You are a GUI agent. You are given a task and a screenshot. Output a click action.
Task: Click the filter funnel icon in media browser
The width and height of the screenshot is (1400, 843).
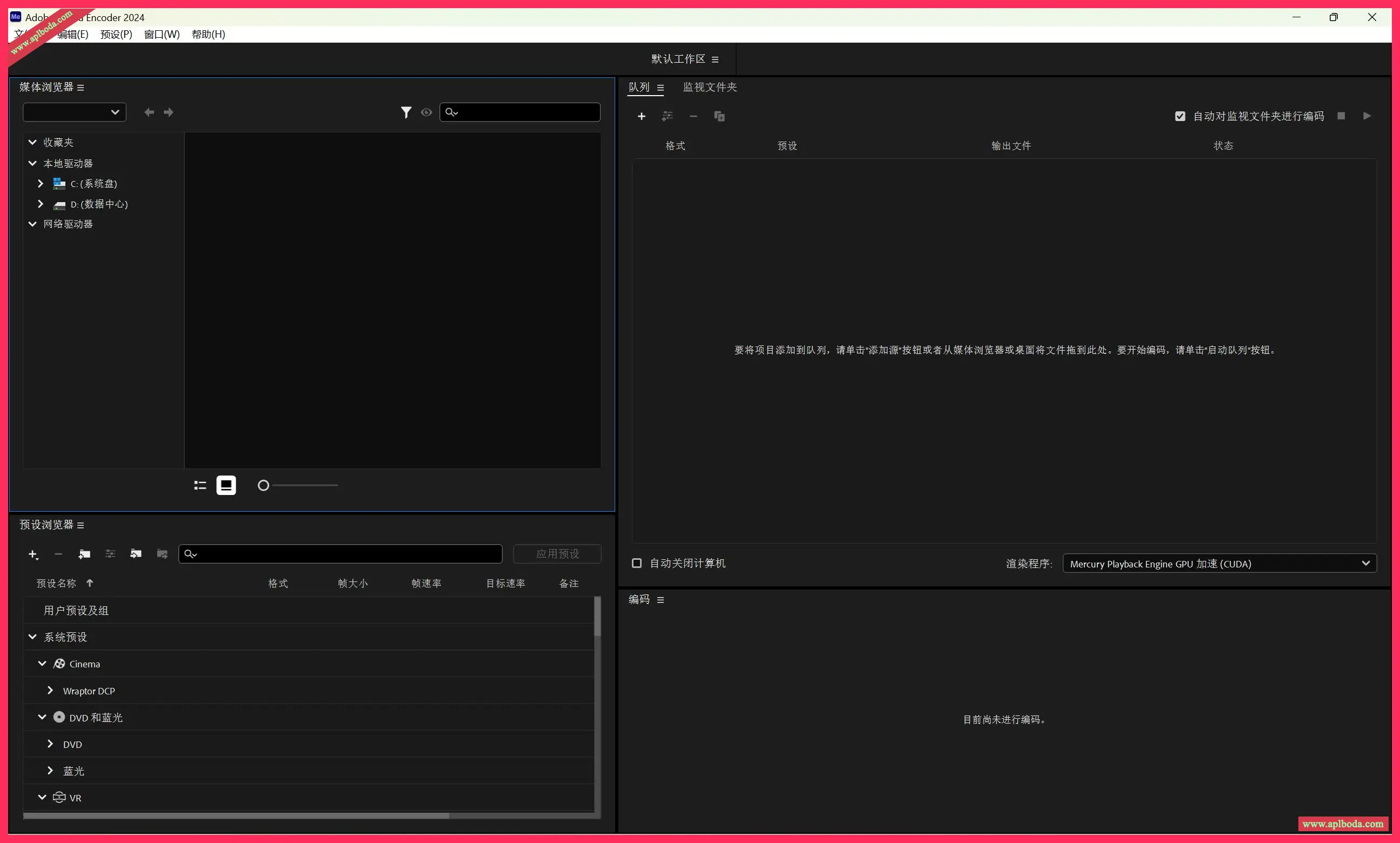406,112
